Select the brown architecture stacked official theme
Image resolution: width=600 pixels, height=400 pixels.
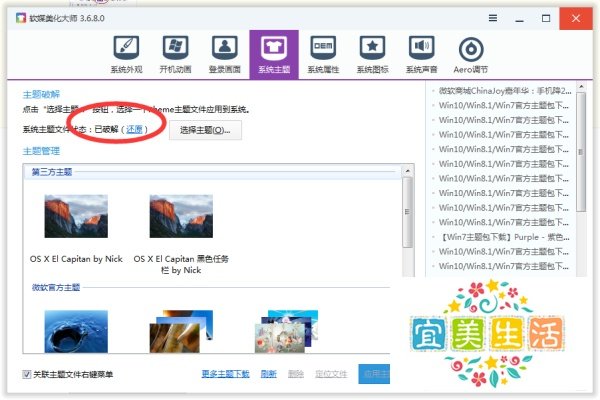(181, 331)
